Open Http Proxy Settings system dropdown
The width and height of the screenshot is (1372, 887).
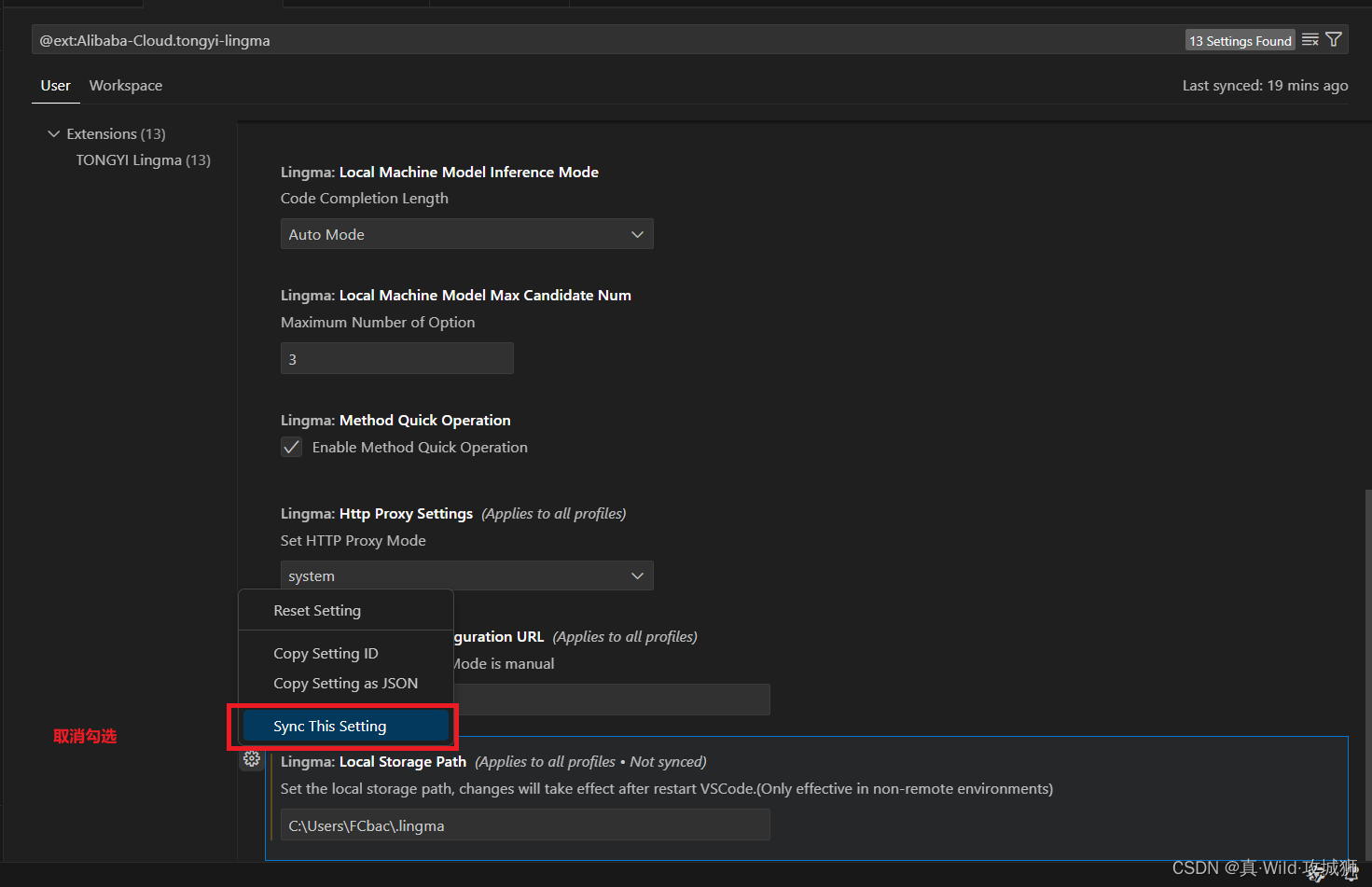466,575
